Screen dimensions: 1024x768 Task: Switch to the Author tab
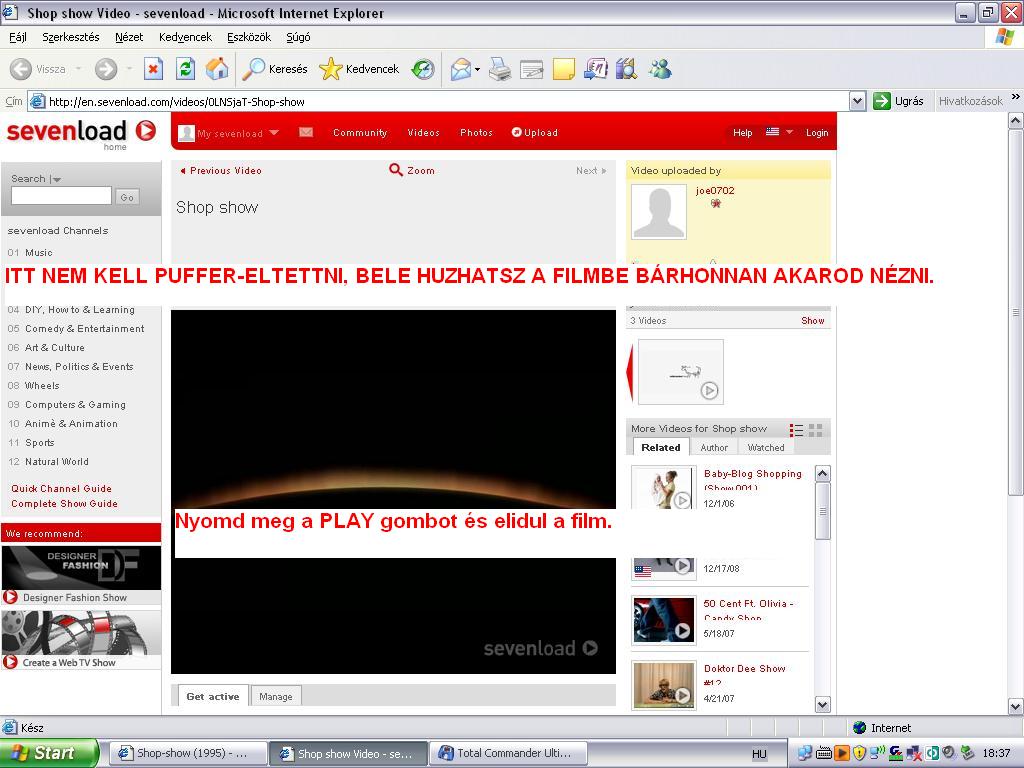(x=714, y=448)
